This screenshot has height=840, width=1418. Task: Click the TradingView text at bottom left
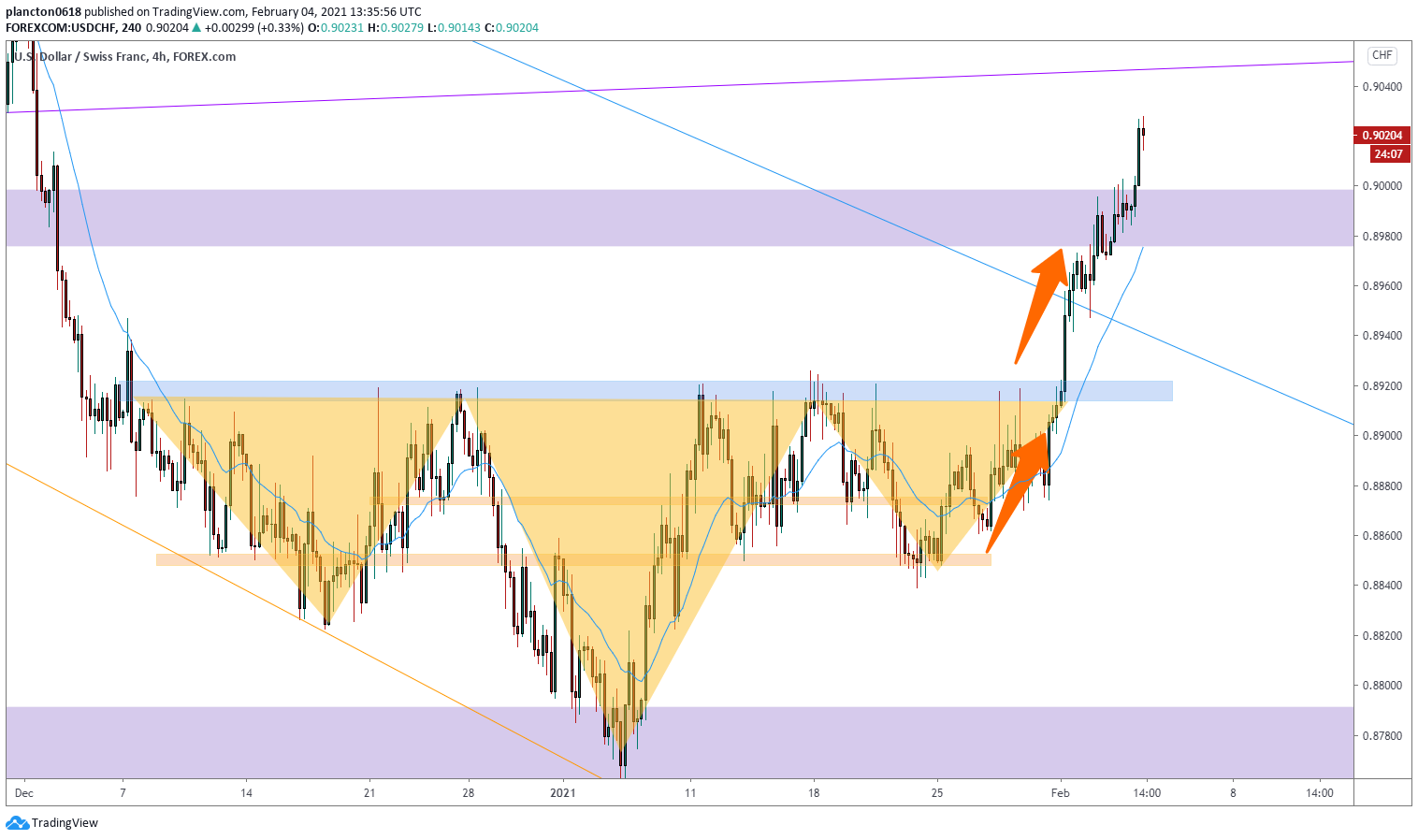pos(65,823)
